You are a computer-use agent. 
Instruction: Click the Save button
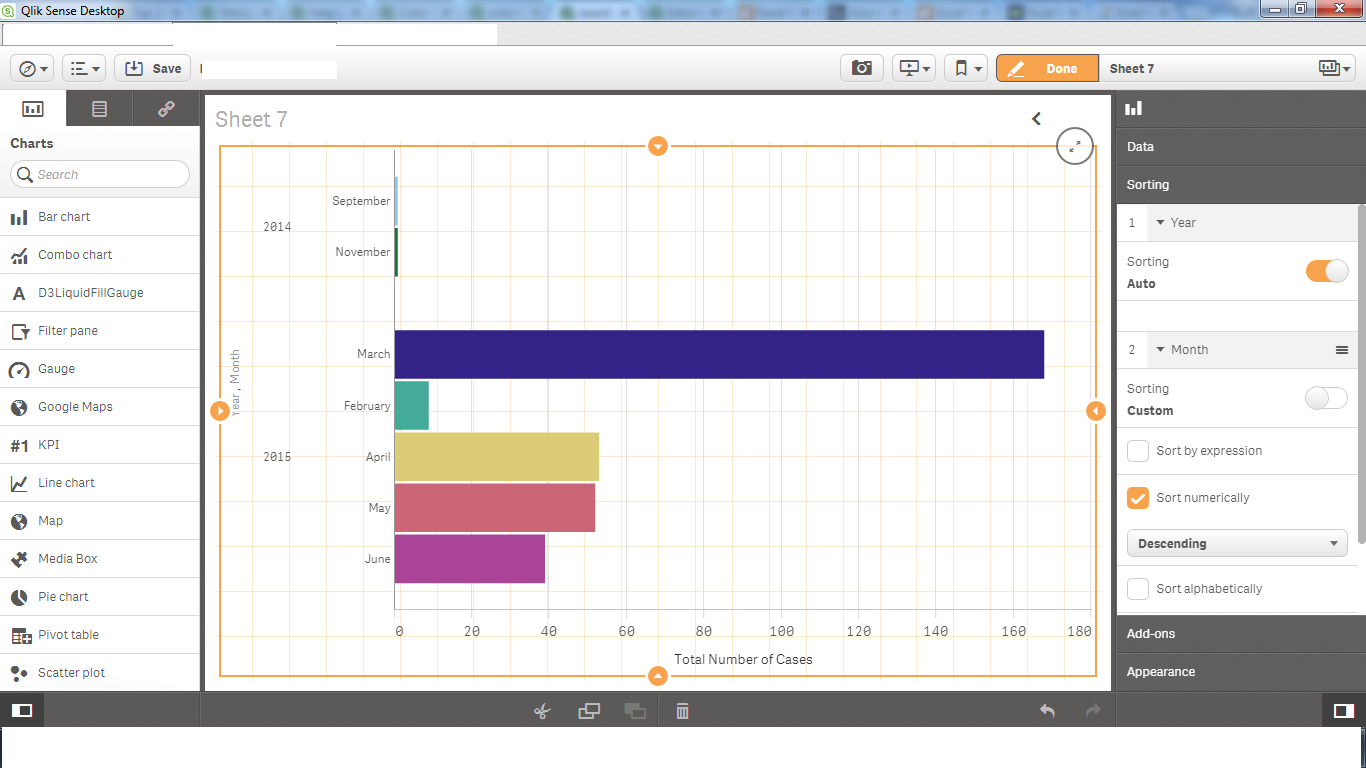pos(153,68)
